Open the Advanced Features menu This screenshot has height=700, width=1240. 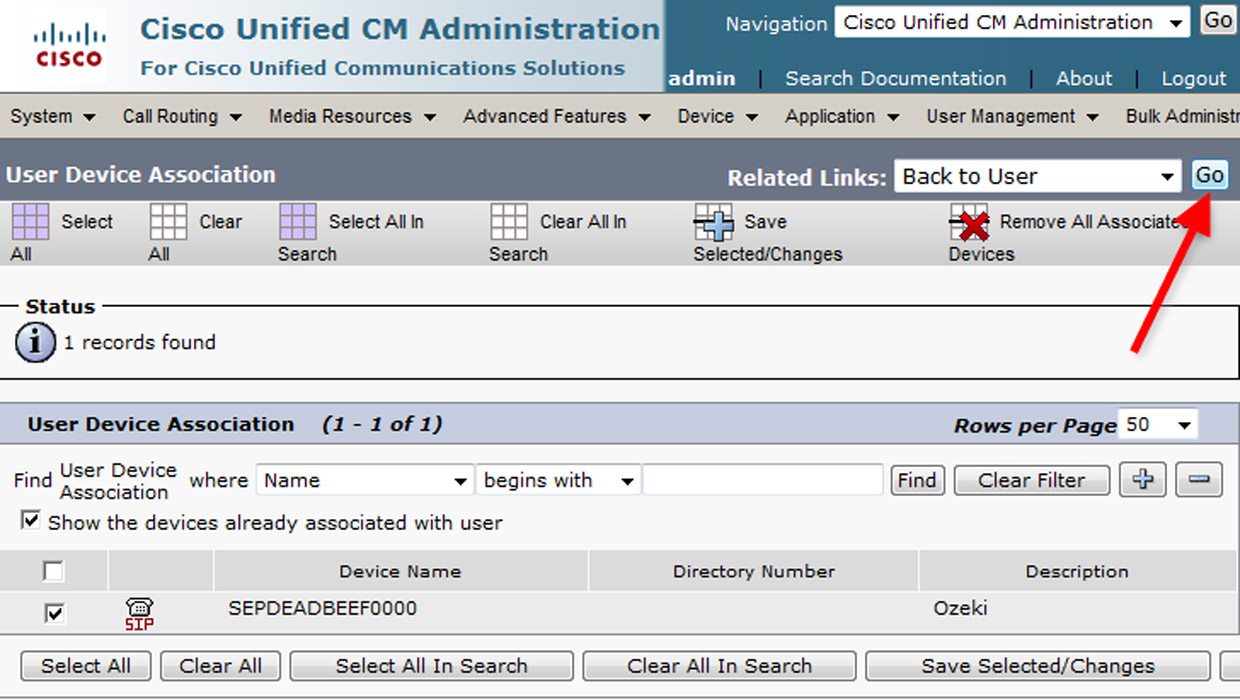click(557, 116)
